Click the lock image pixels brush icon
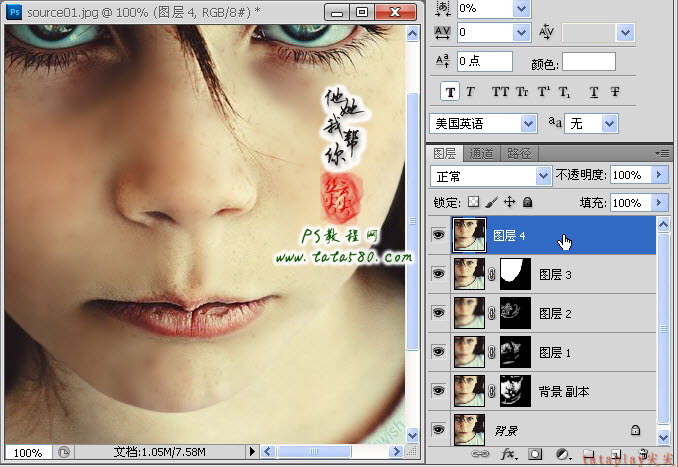The height and width of the screenshot is (467, 678). [492, 202]
